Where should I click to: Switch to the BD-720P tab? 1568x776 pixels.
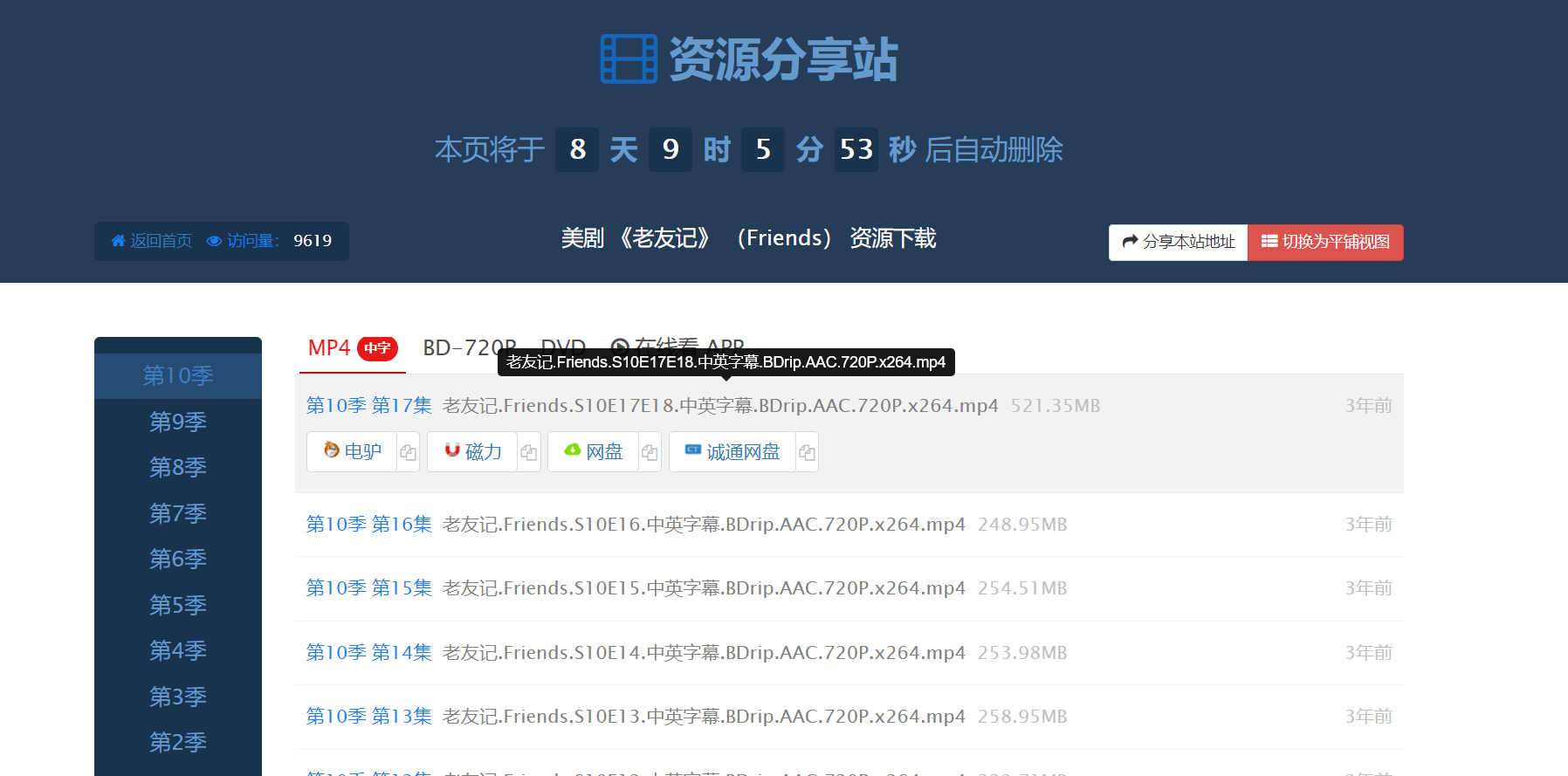coord(461,348)
